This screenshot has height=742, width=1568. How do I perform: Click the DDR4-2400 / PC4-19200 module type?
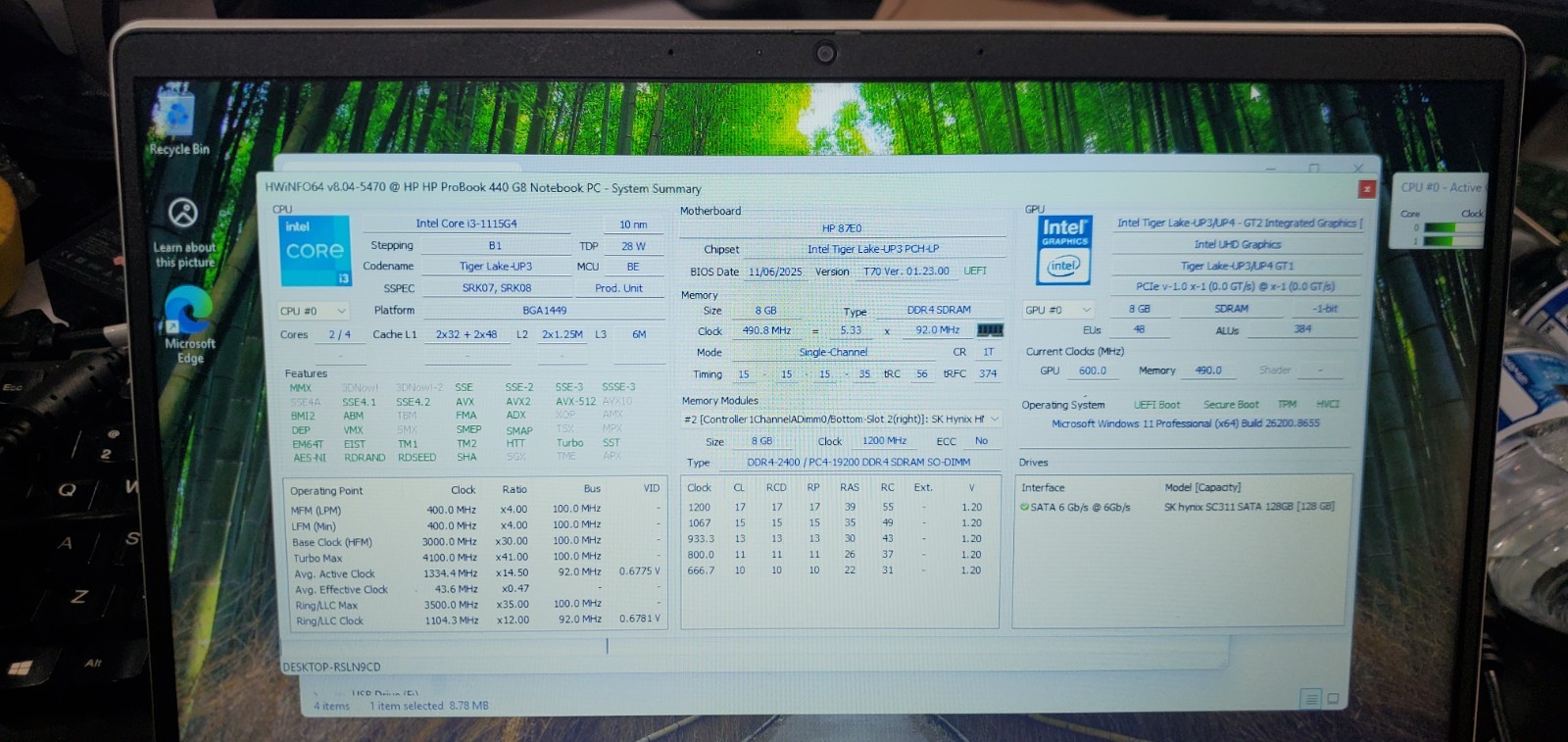coord(858,462)
